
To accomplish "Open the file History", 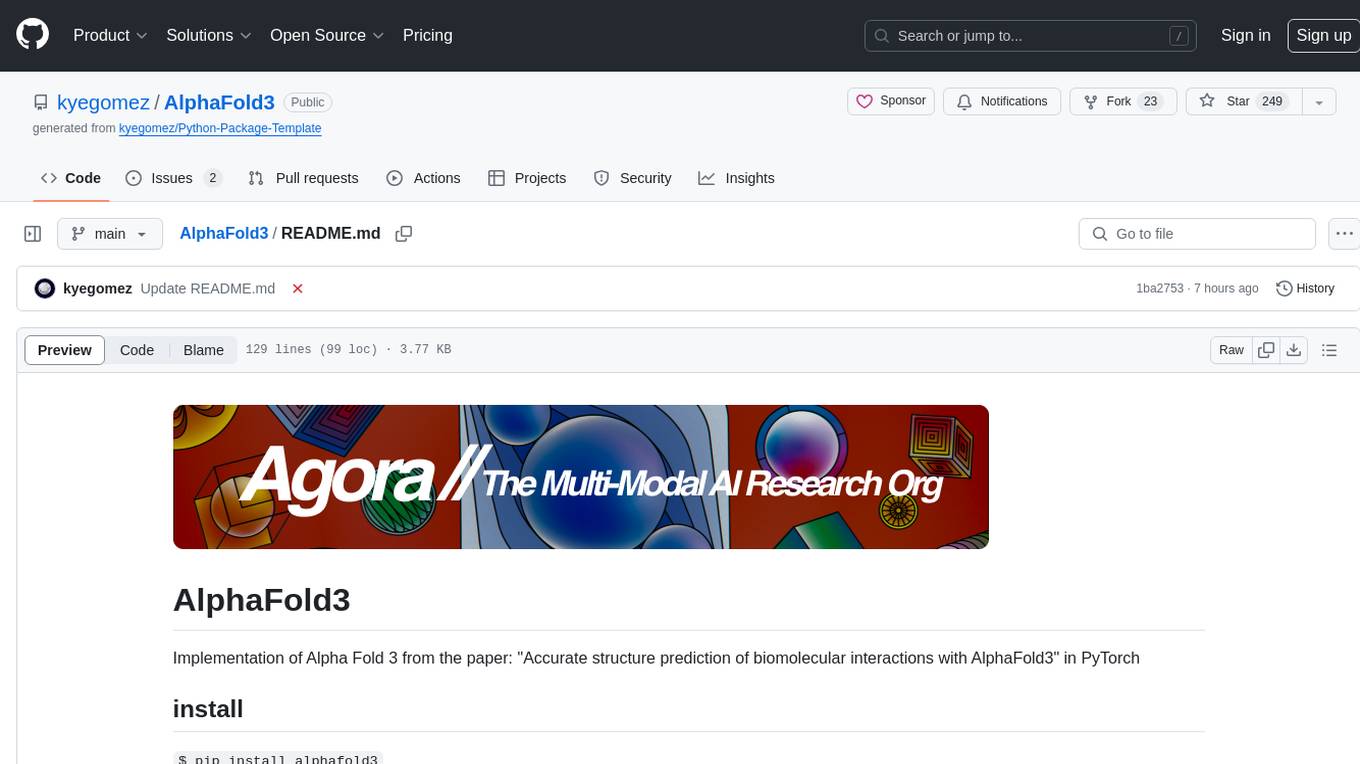I will tap(1305, 288).
